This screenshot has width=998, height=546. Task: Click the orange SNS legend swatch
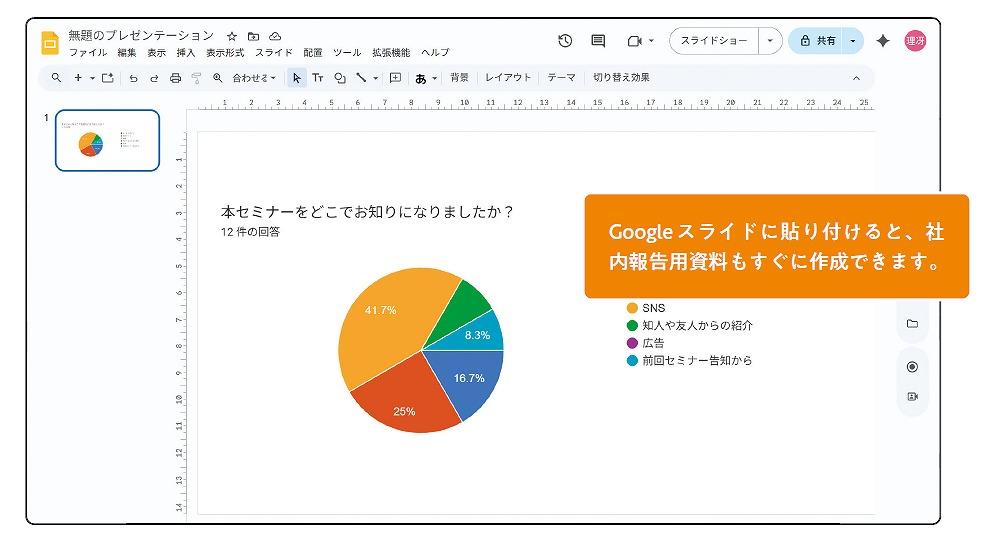point(632,308)
